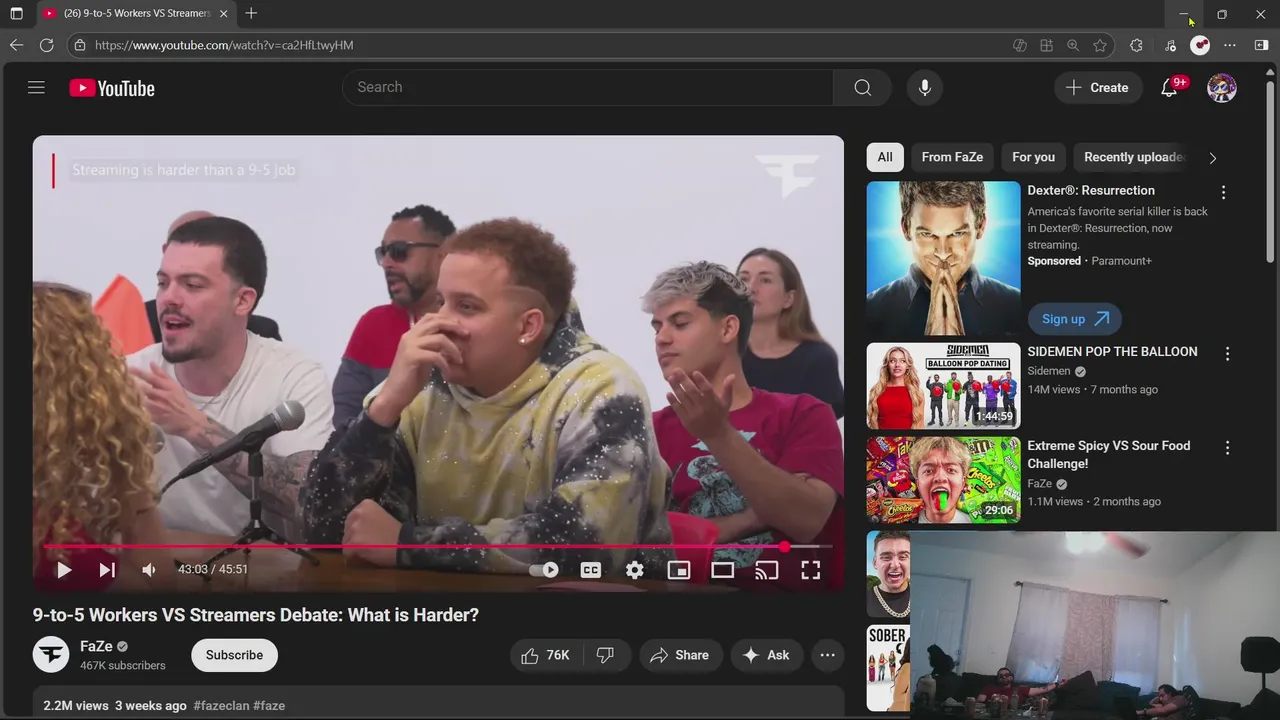This screenshot has height=720, width=1280.
Task: Open the SIDEMEN POP THE BALLOON title
Action: click(x=1112, y=352)
